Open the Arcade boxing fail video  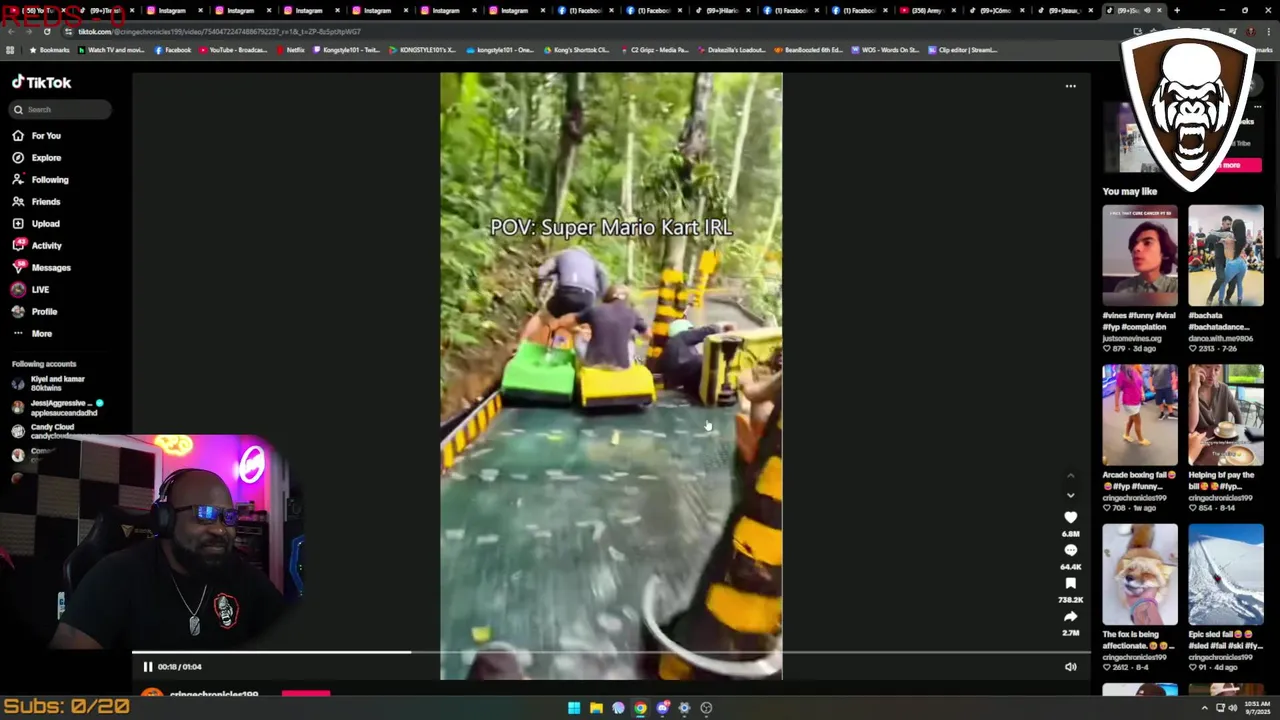pos(1140,415)
